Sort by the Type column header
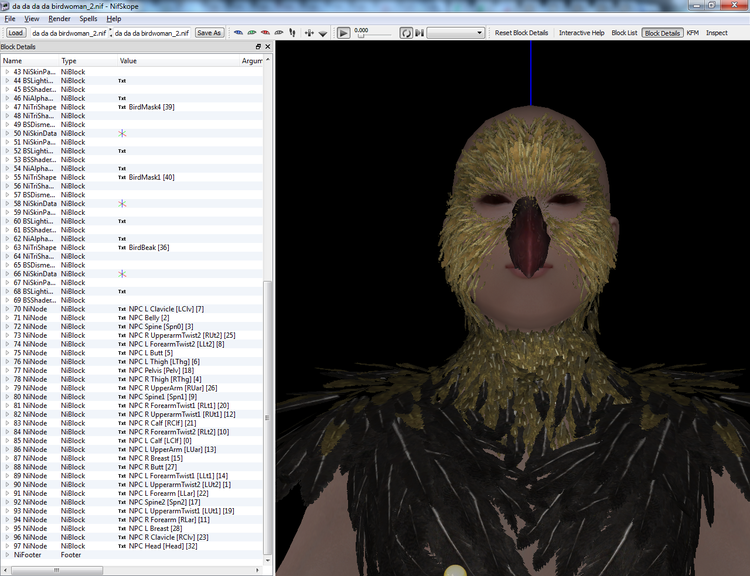Screen dimensions: 750x576 88,61
